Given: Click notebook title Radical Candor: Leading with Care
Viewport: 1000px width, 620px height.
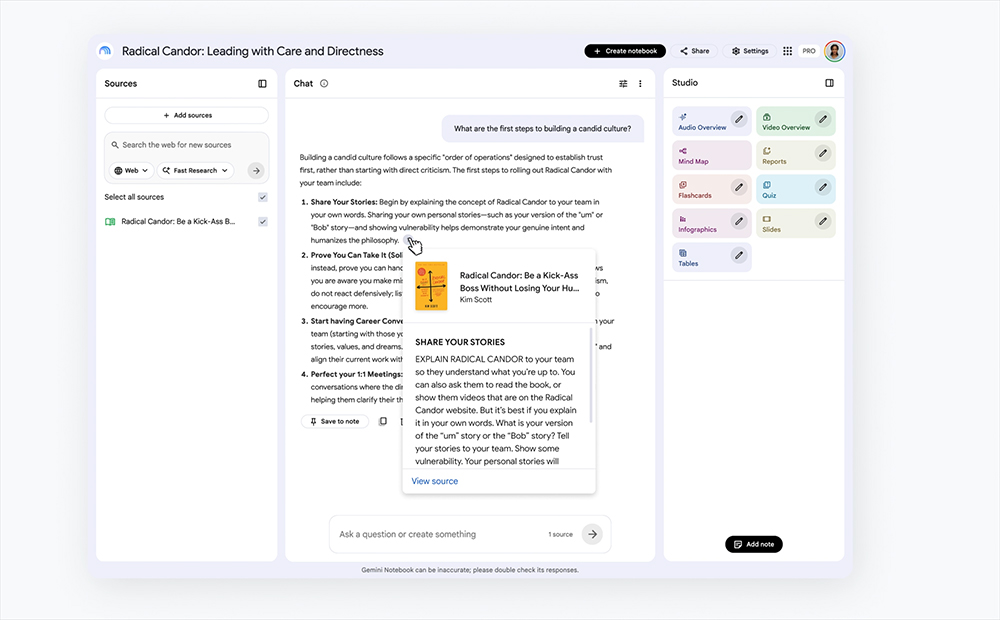Looking at the screenshot, I should [253, 51].
